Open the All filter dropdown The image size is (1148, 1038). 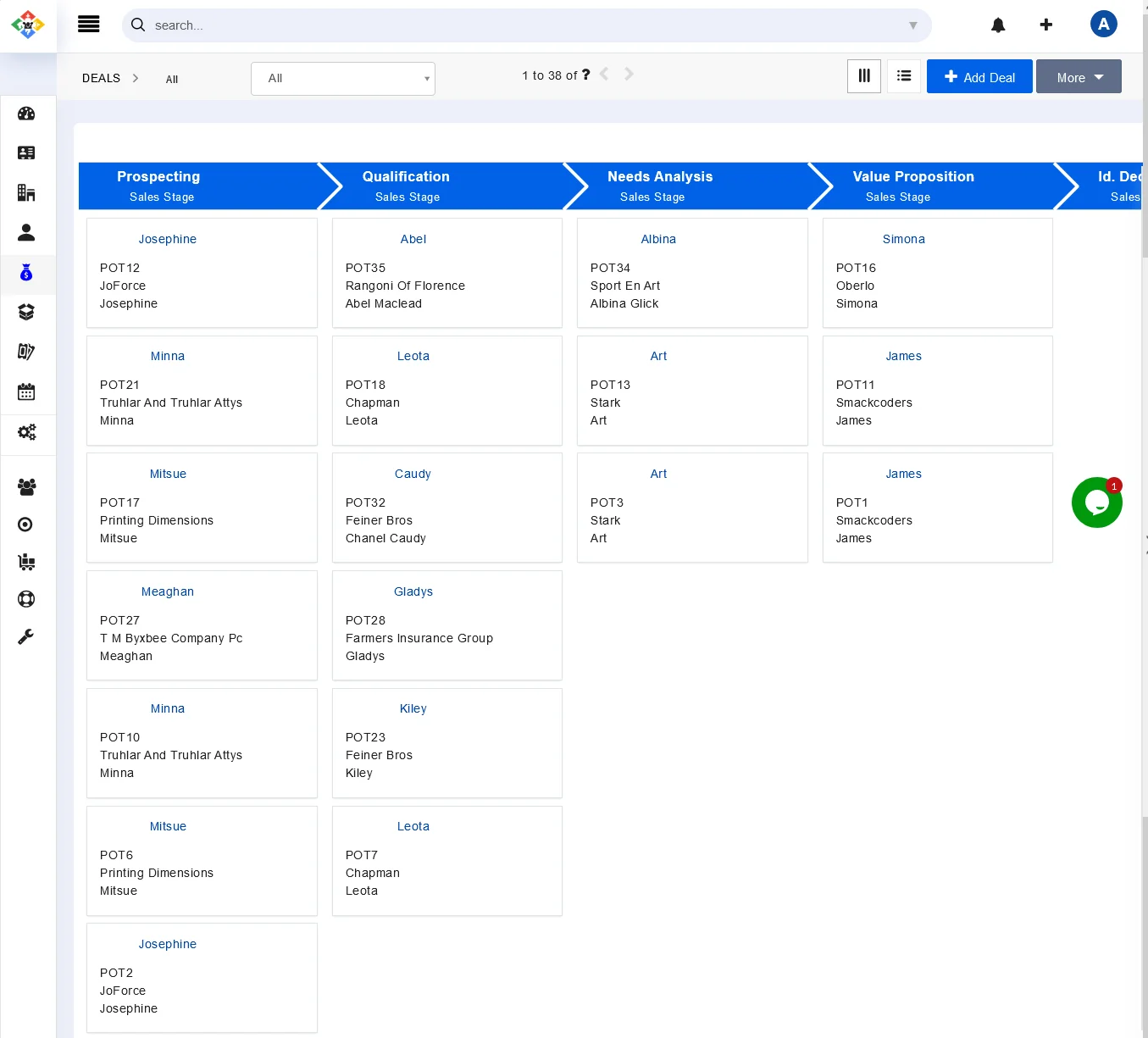pyautogui.click(x=343, y=79)
